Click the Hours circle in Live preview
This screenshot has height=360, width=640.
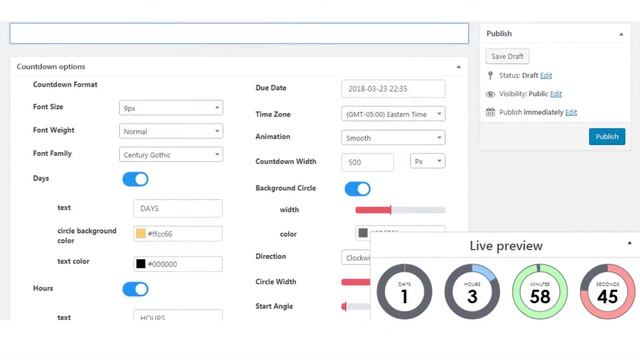click(472, 291)
